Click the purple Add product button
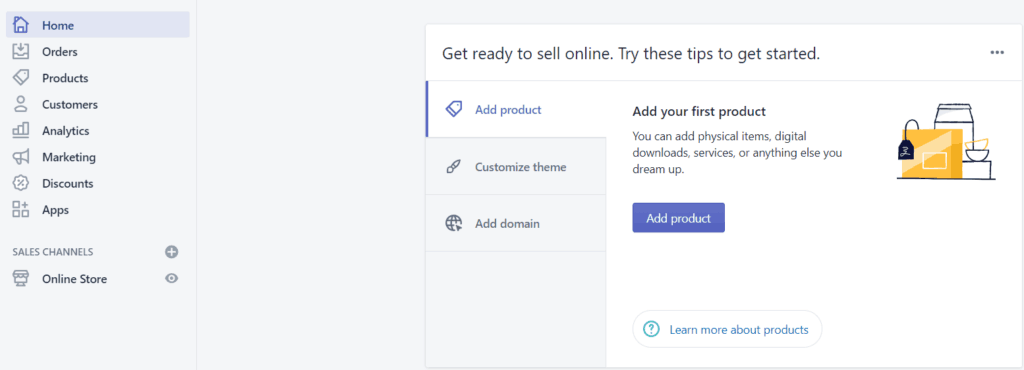The height and width of the screenshot is (370, 1024). 679,218
